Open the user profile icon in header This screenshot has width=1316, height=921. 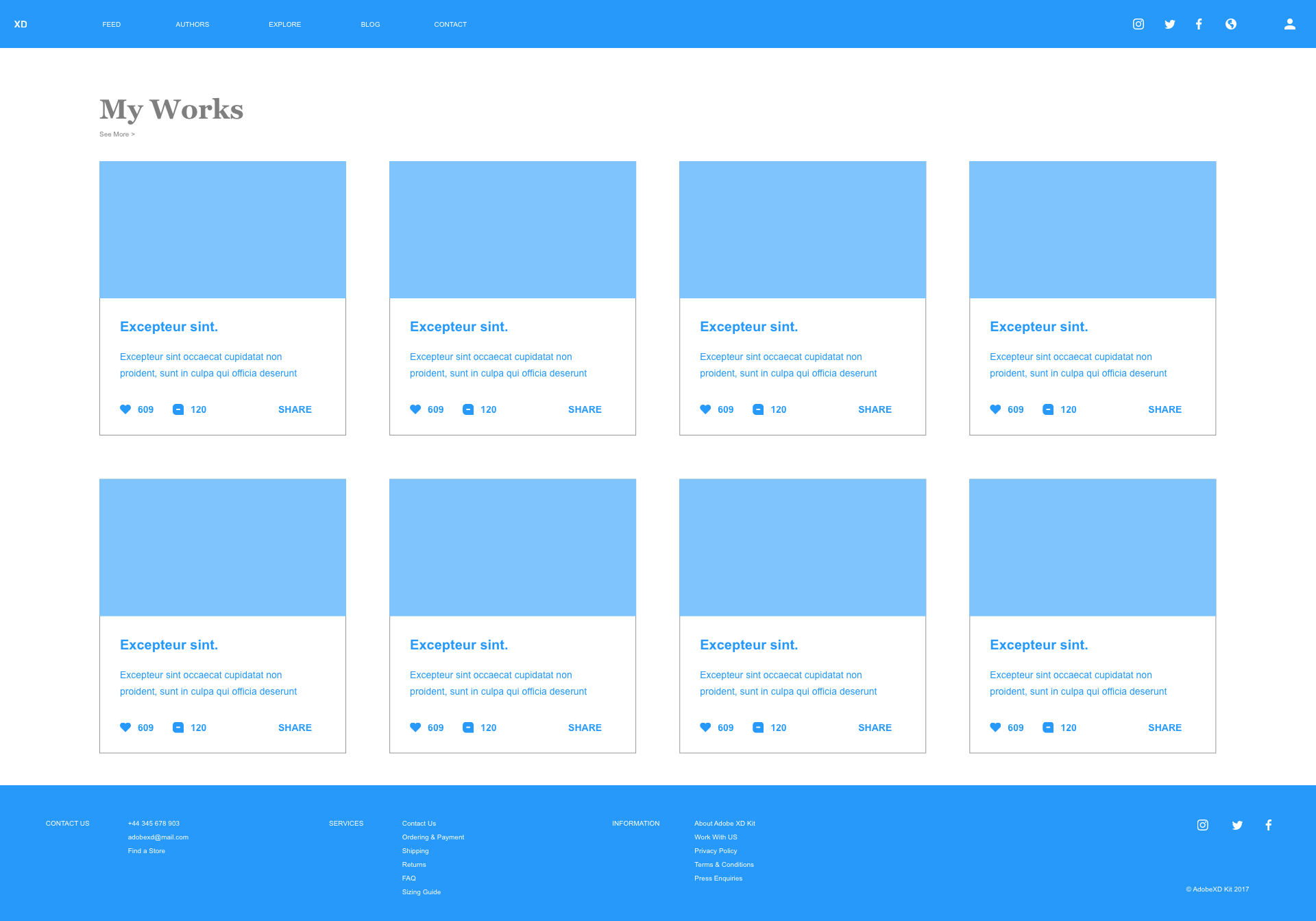(1289, 24)
